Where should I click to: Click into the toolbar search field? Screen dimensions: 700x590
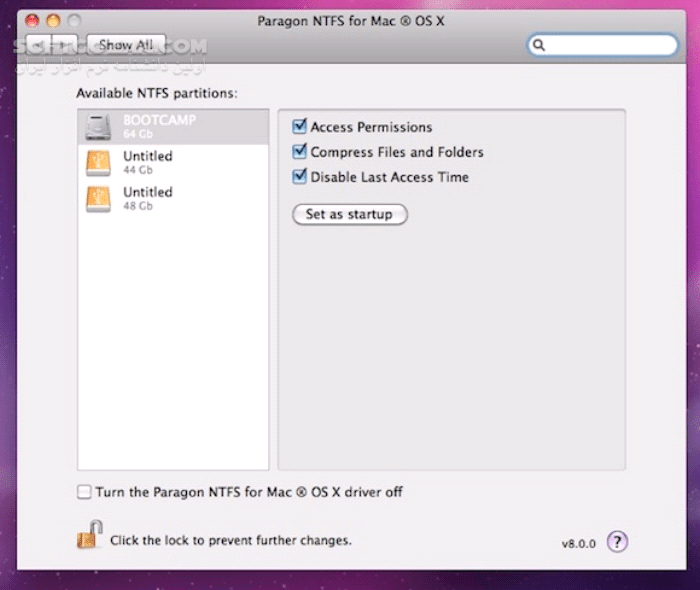tap(603, 45)
